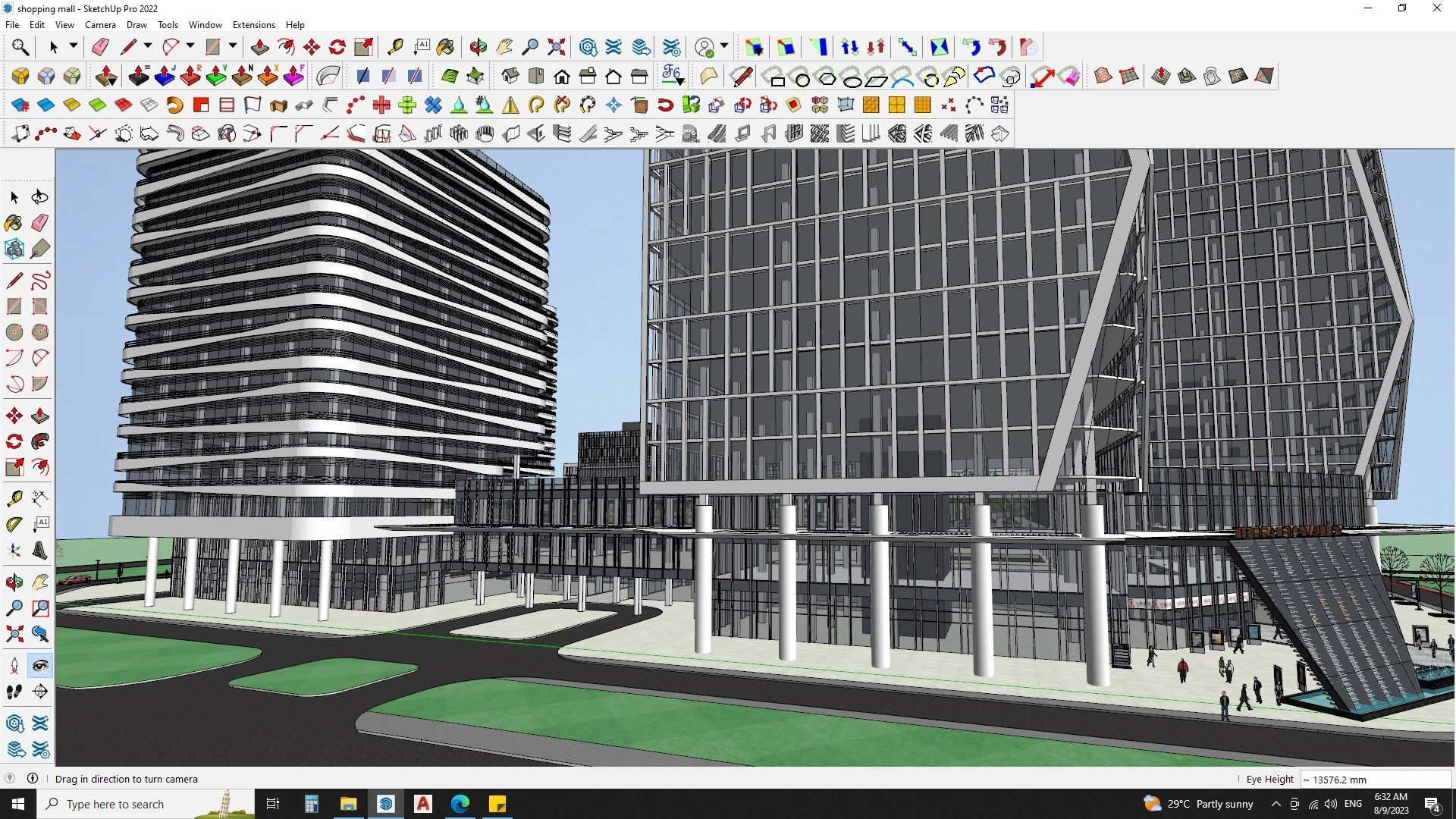Select the 3D Text tool in left panel

40,551
